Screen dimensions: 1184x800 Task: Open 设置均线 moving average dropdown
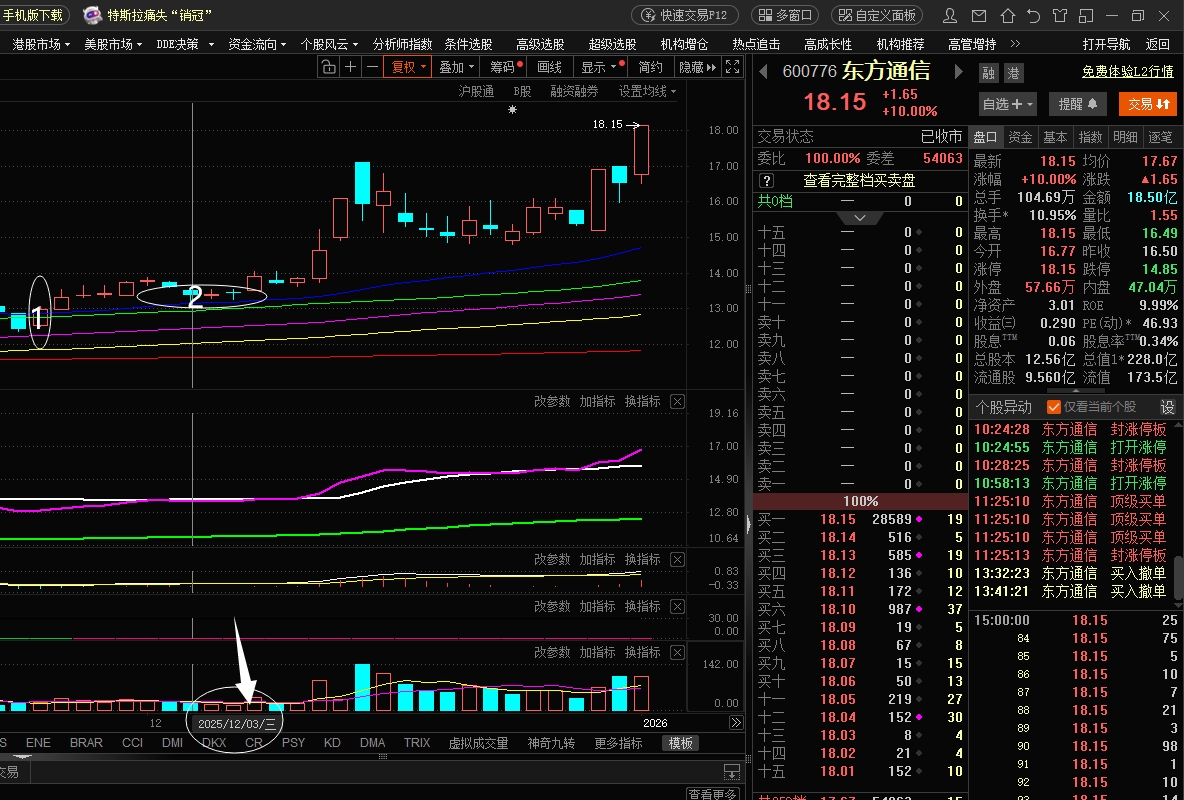coord(647,91)
